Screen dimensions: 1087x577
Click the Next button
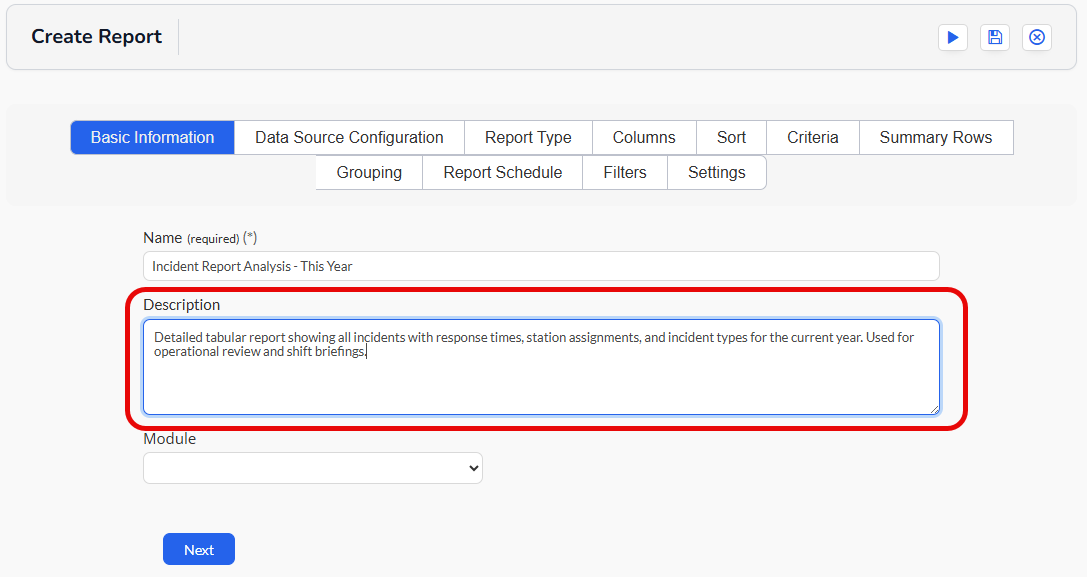coord(199,549)
